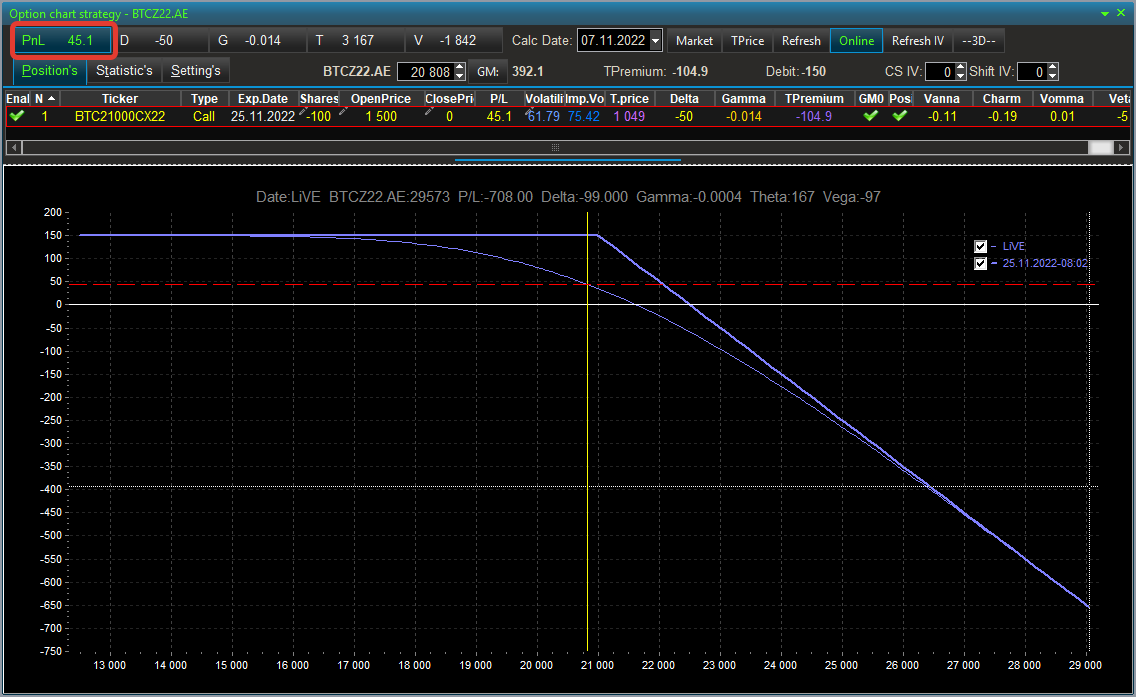Viewport: 1136px width, 697px height.
Task: Click the TPremium column header
Action: (x=814, y=99)
